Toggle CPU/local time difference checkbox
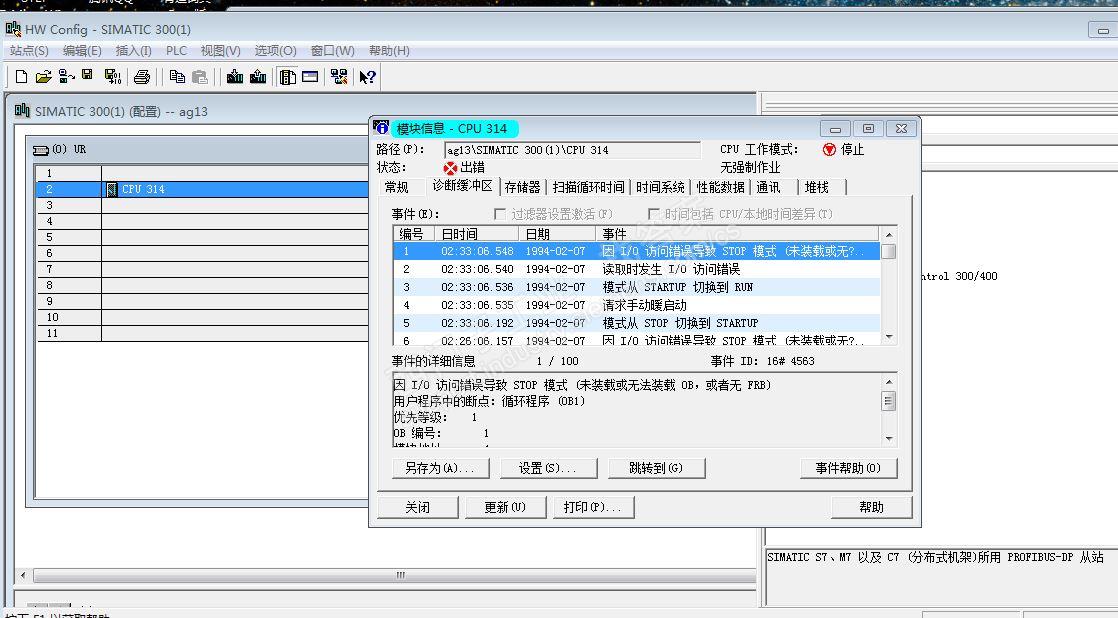The image size is (1118, 618). click(653, 214)
